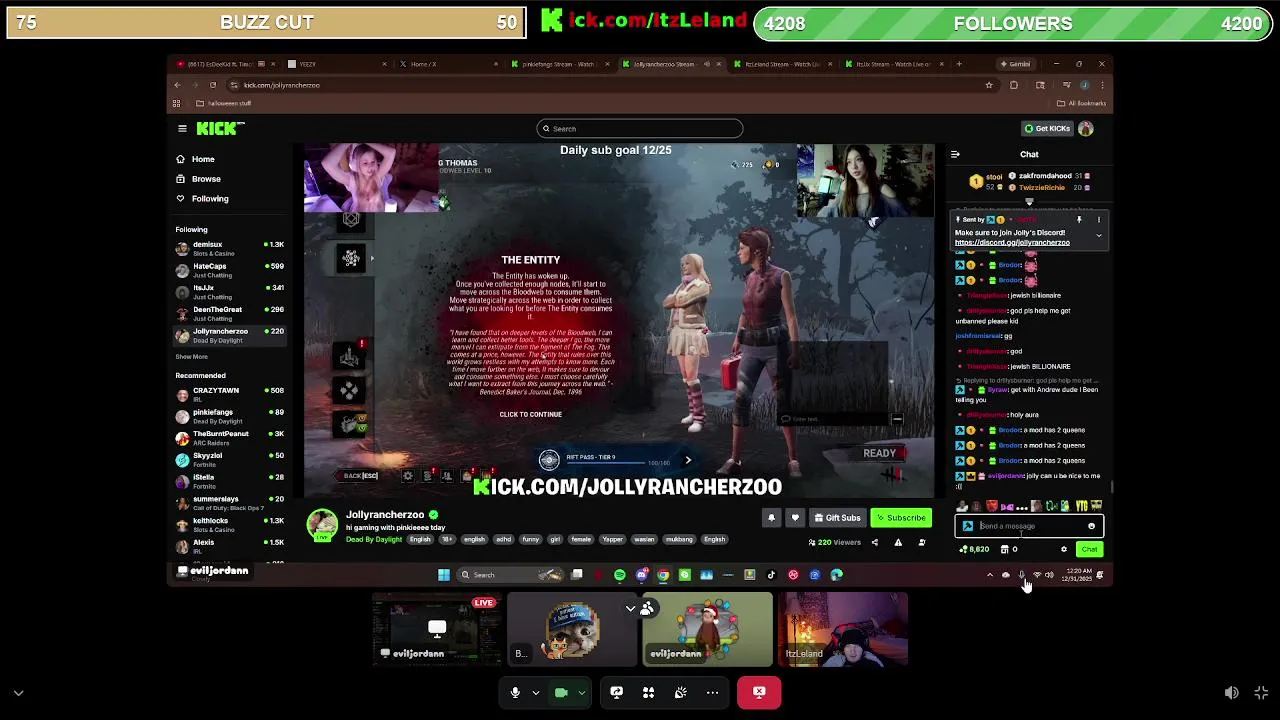The image size is (1280, 720).
Task: Open the halloween stuff bookmark folder
Action: point(224,103)
